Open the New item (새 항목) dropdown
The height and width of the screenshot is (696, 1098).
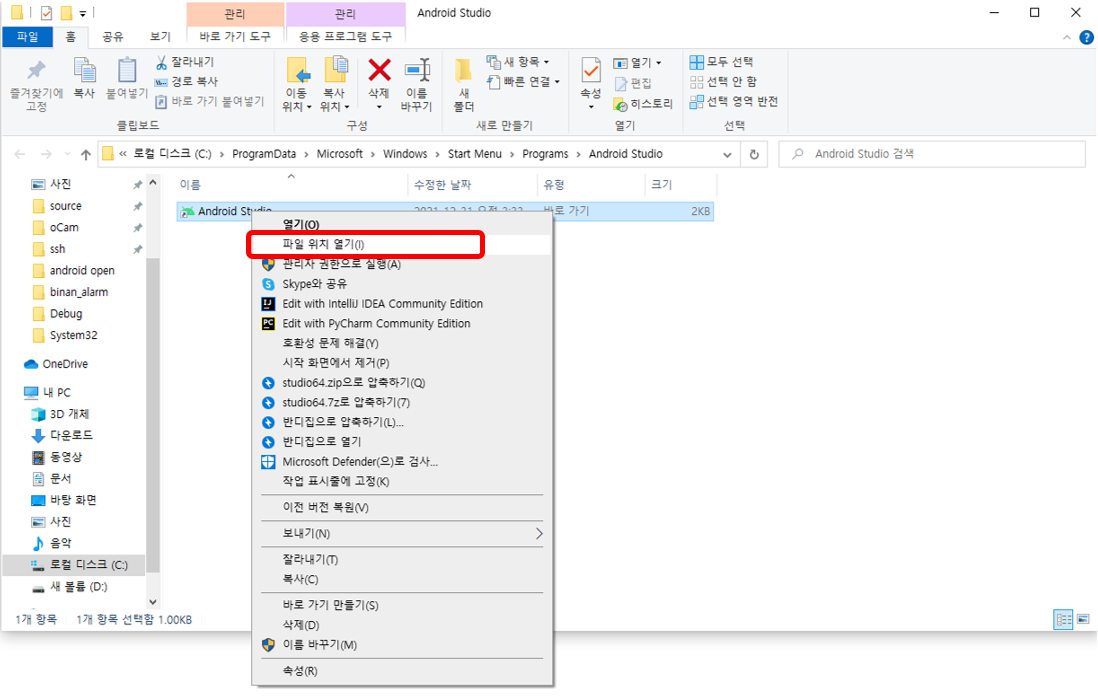pos(518,62)
